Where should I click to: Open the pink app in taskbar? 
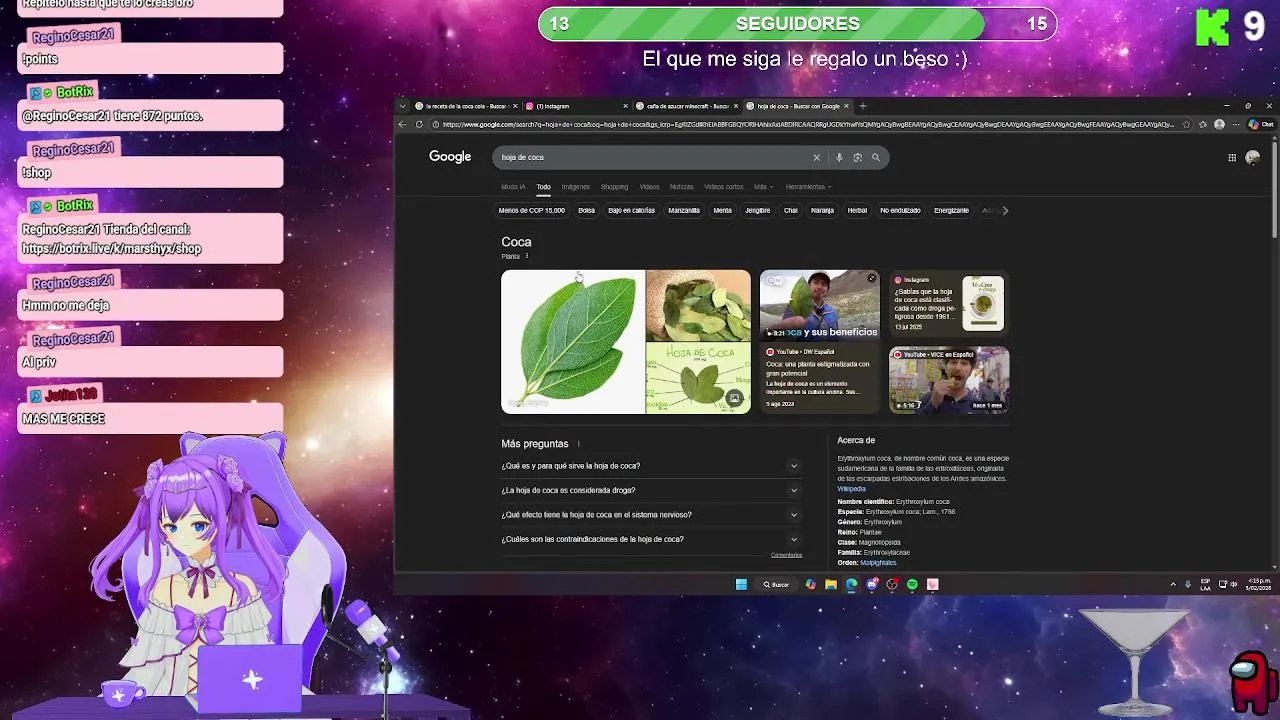point(933,584)
